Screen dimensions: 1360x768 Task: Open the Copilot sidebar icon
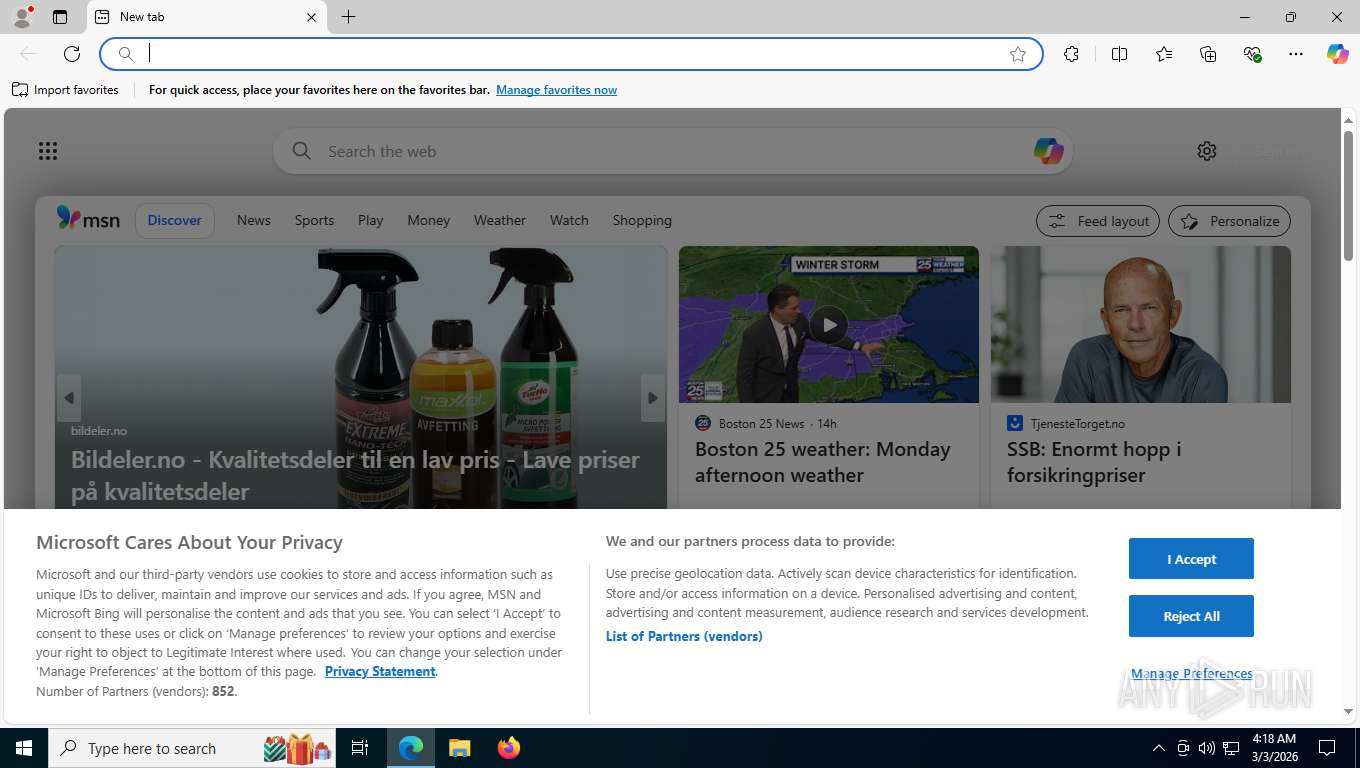(1338, 54)
